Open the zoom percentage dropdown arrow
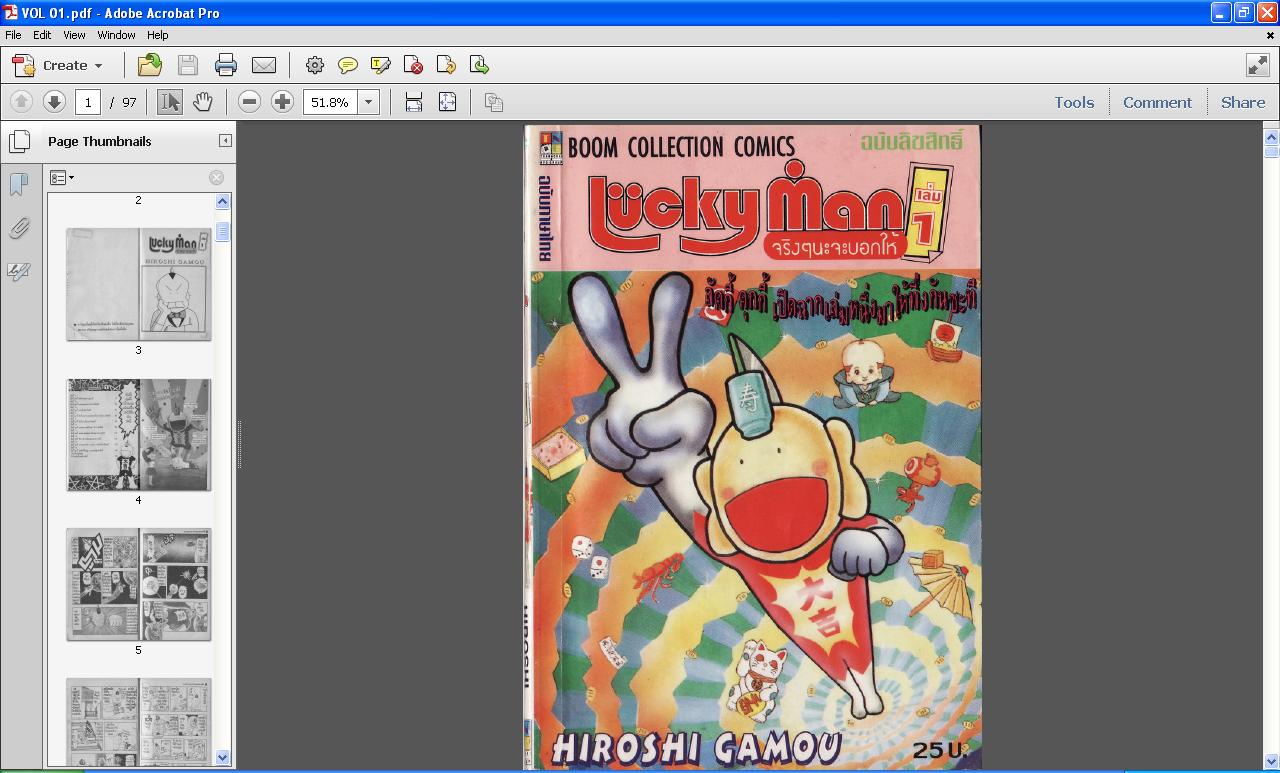Viewport: 1280px width, 773px height. 368,102
